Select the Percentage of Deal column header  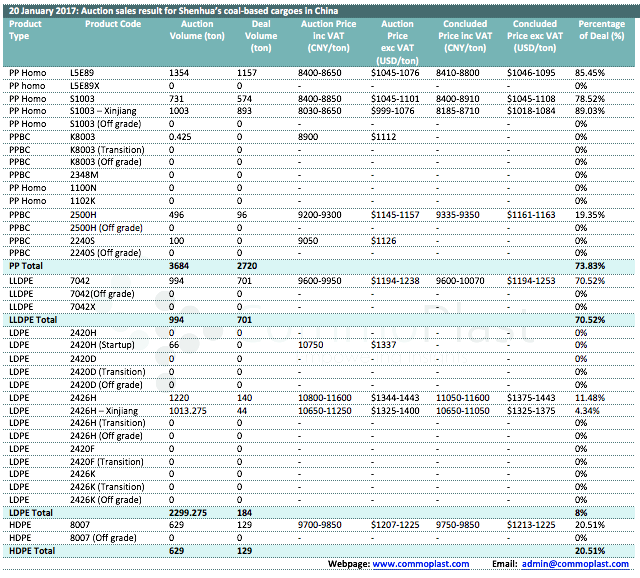601,35
